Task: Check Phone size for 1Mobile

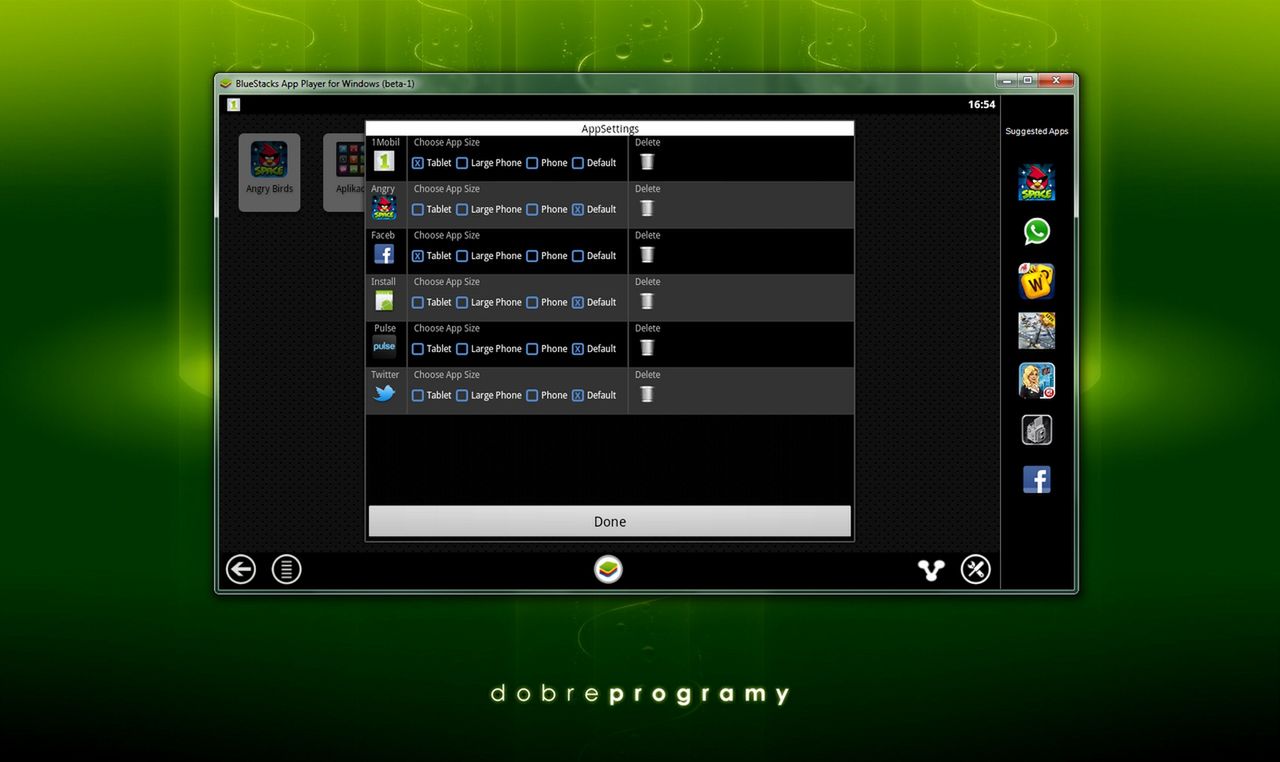Action: tap(532, 163)
